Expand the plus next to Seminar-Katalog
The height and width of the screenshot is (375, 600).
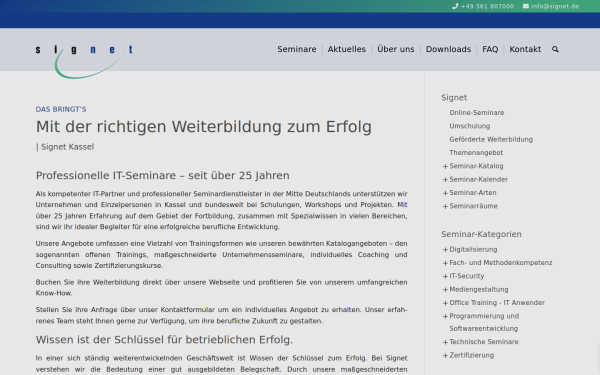[x=445, y=166]
